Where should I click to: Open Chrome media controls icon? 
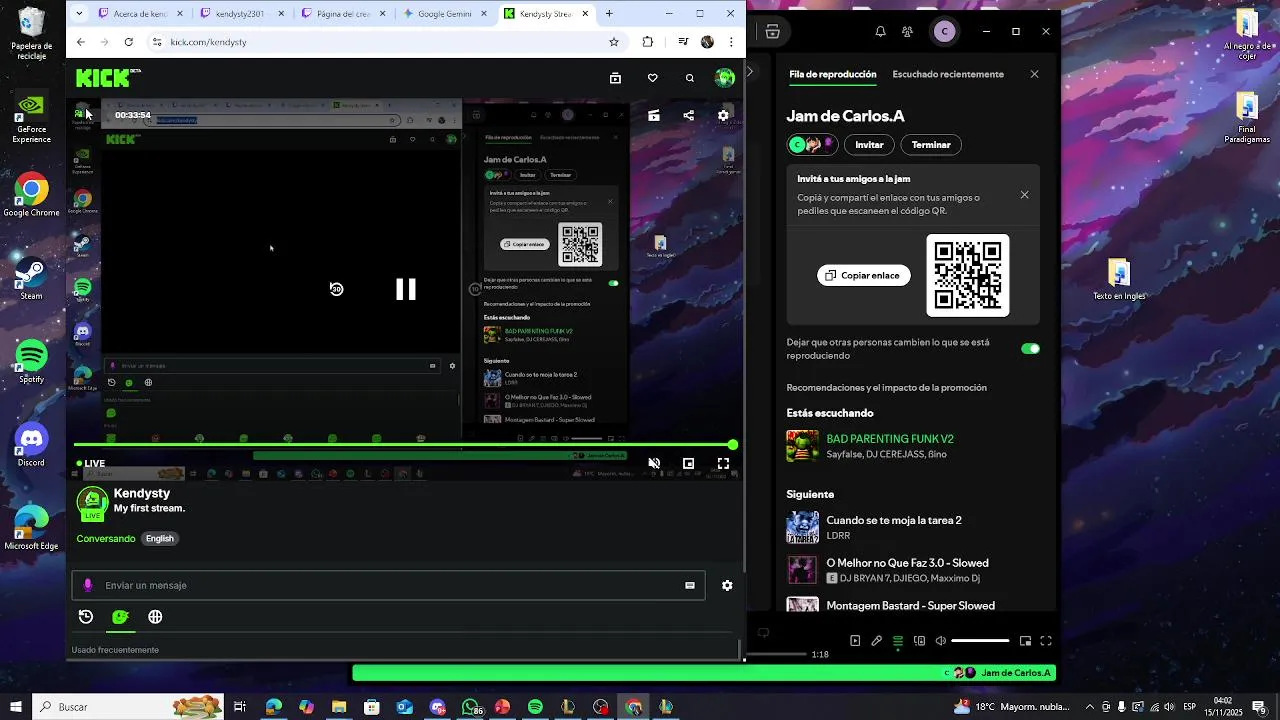pos(683,42)
